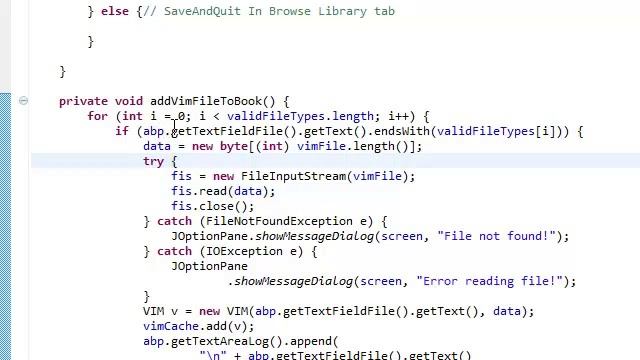Click the blue change bar in left ruler
This screenshot has height=360, width=640.
coord(5,226)
